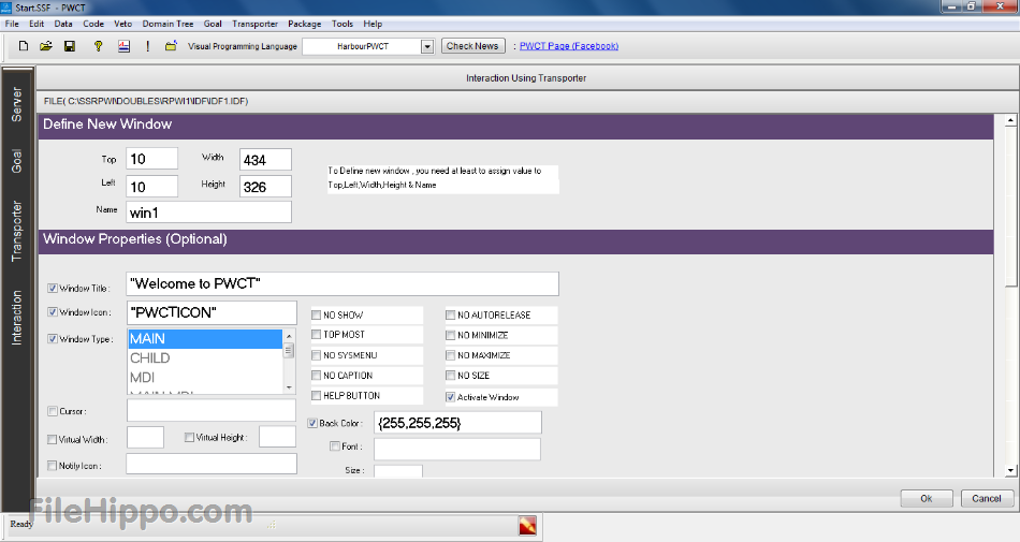Image resolution: width=1020 pixels, height=542 pixels.
Task: Click window type list up arrow
Action: 289,335
